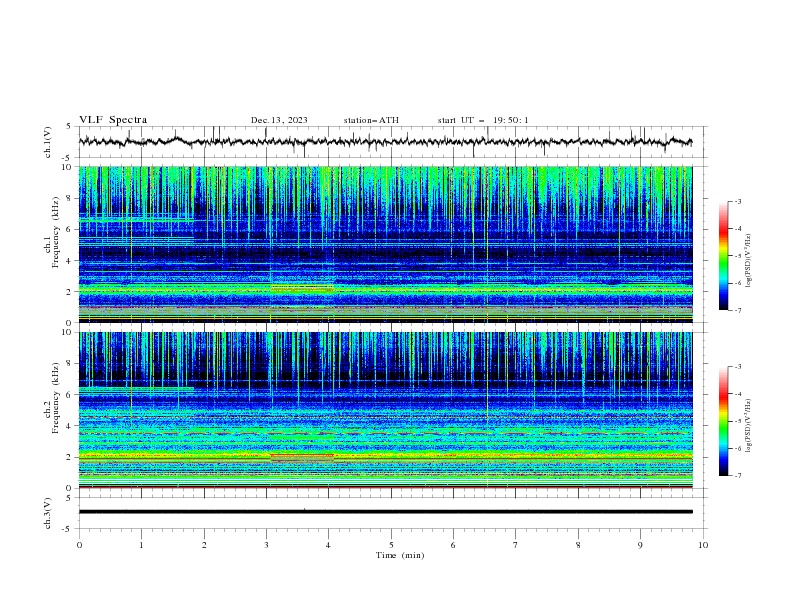Click time axis tick label '5'
Viewport: 792px width, 612px height.
tap(391, 545)
